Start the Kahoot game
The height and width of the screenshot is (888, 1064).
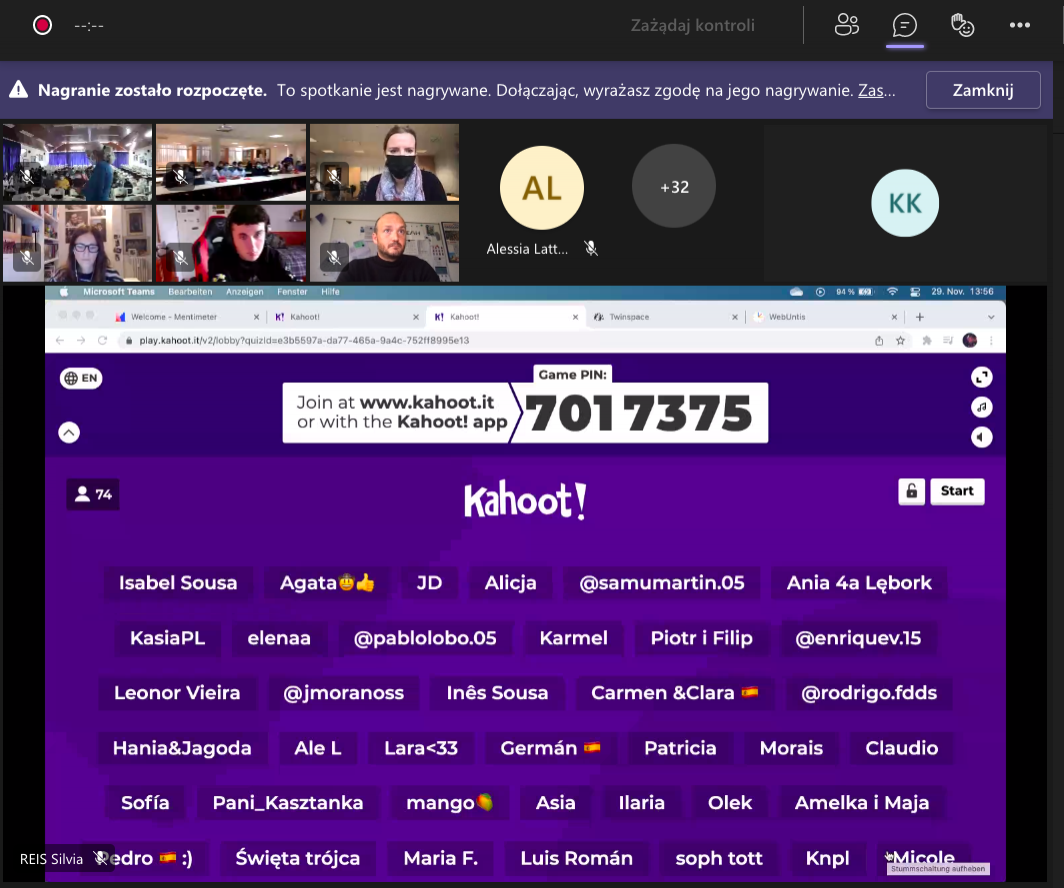(x=957, y=491)
